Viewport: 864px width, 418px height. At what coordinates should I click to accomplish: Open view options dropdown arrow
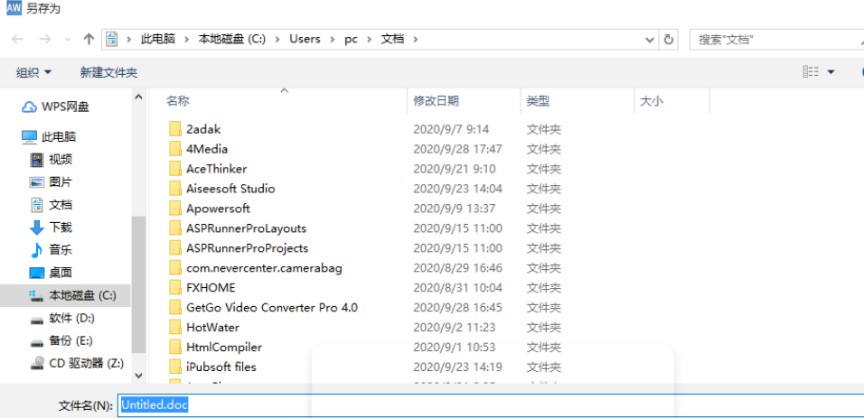tap(830, 72)
